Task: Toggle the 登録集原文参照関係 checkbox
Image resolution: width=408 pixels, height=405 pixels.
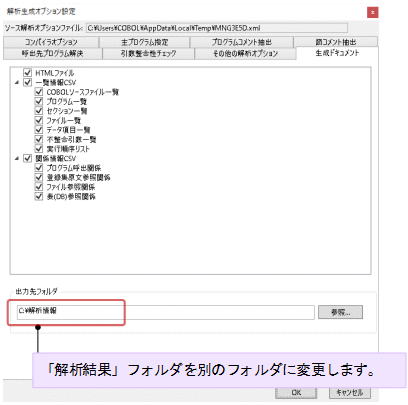Action: (39, 177)
